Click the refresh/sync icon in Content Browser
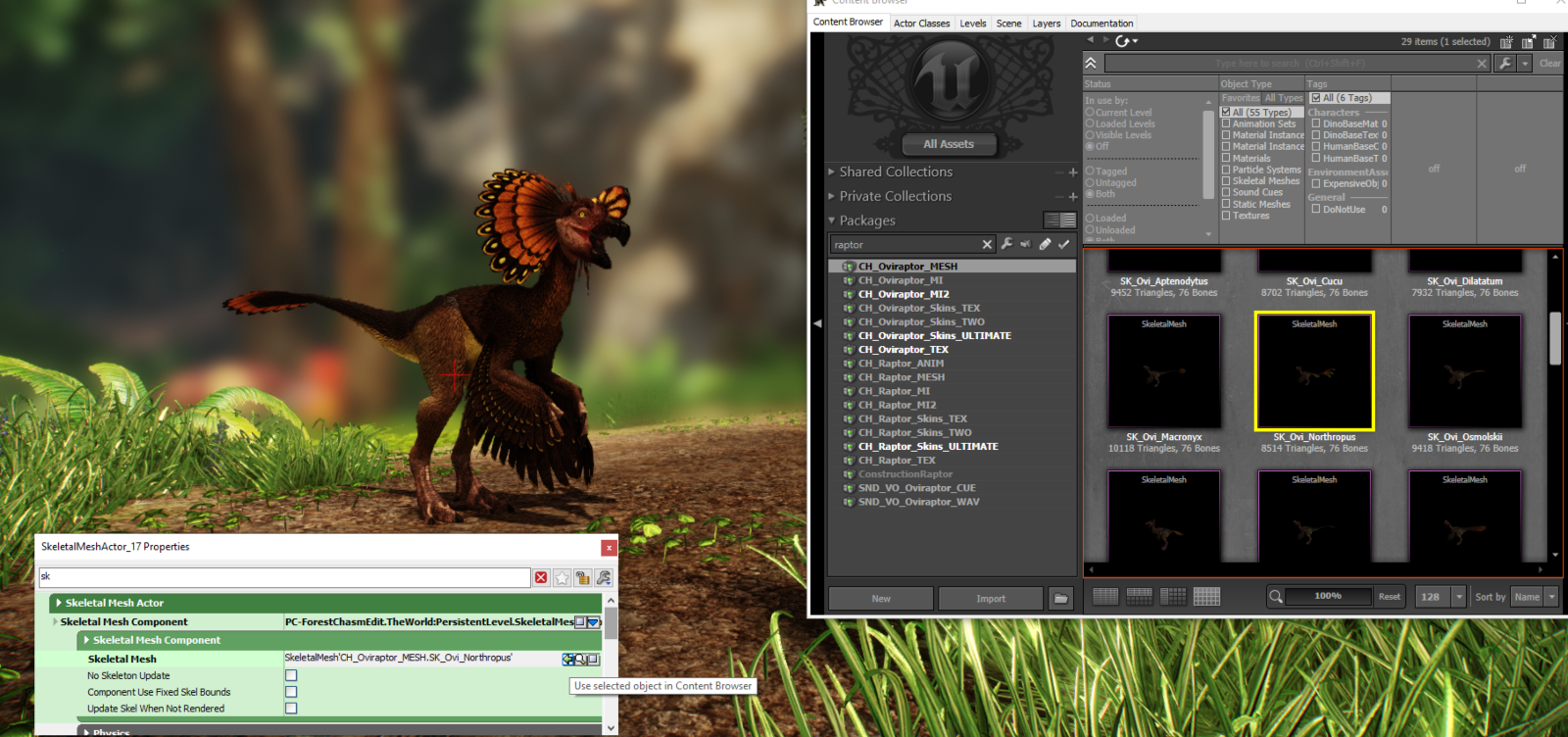This screenshot has width=1568, height=737. point(1123,41)
